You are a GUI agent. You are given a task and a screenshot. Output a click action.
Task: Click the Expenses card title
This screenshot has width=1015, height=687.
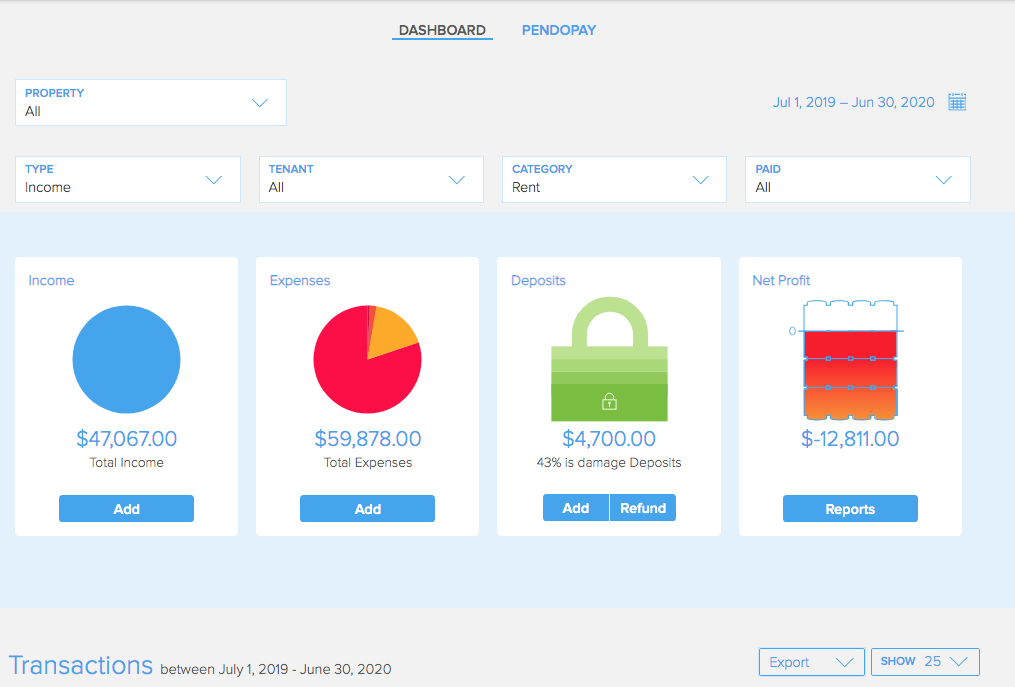coord(300,280)
